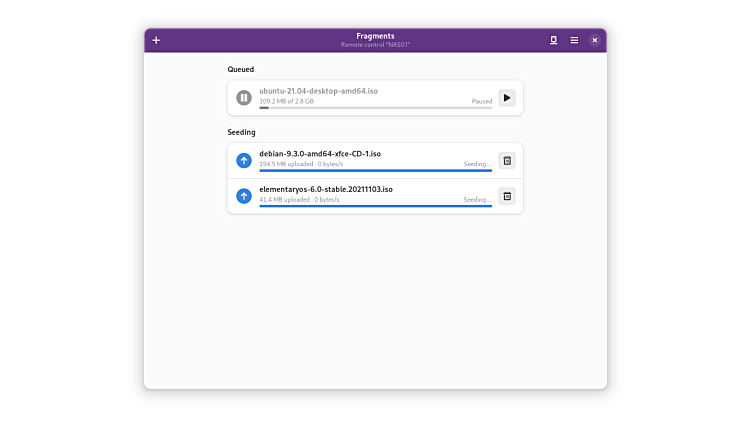Viewport: 752px width, 423px height.
Task: Click the debian torrent seeding progress bar
Action: (375, 170)
